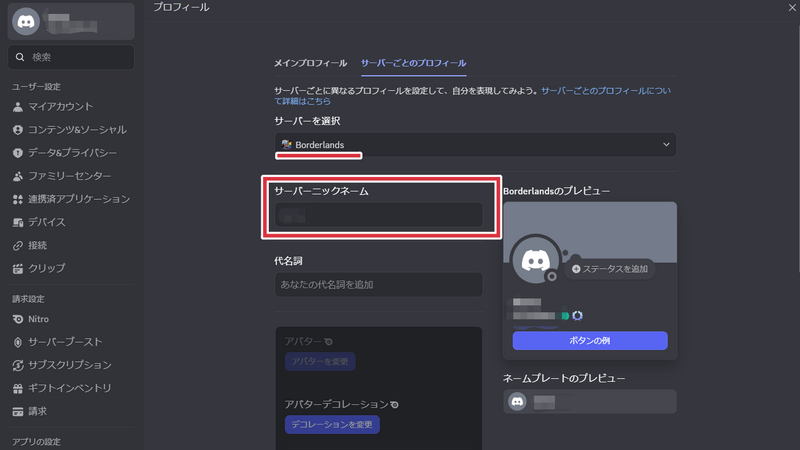Click the サーバーニックネーム input field
800x450 pixels.
tap(379, 215)
